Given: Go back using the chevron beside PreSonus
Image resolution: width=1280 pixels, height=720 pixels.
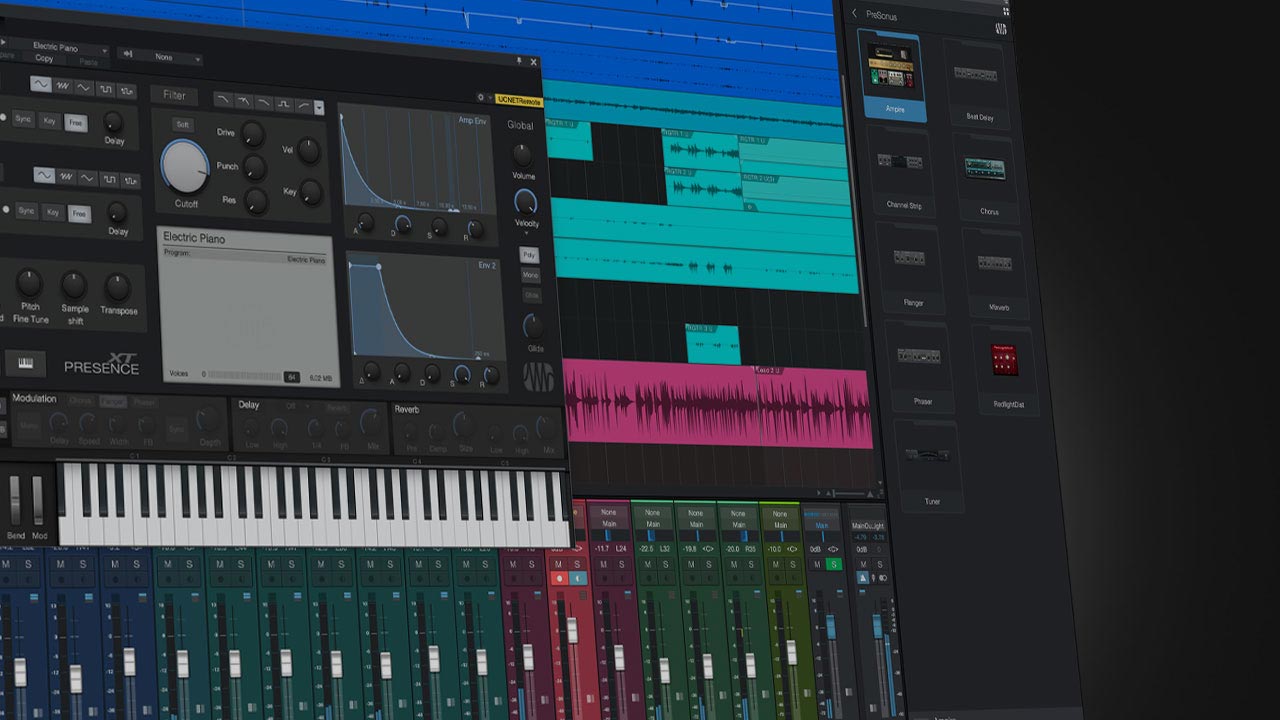Looking at the screenshot, I should click(855, 14).
